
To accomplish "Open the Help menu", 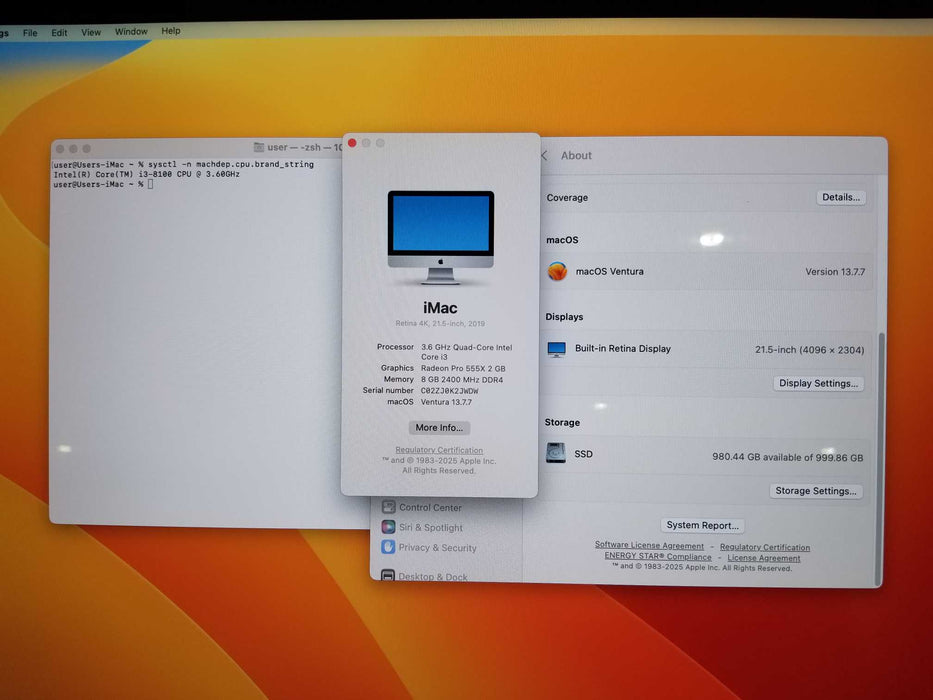I will (171, 31).
